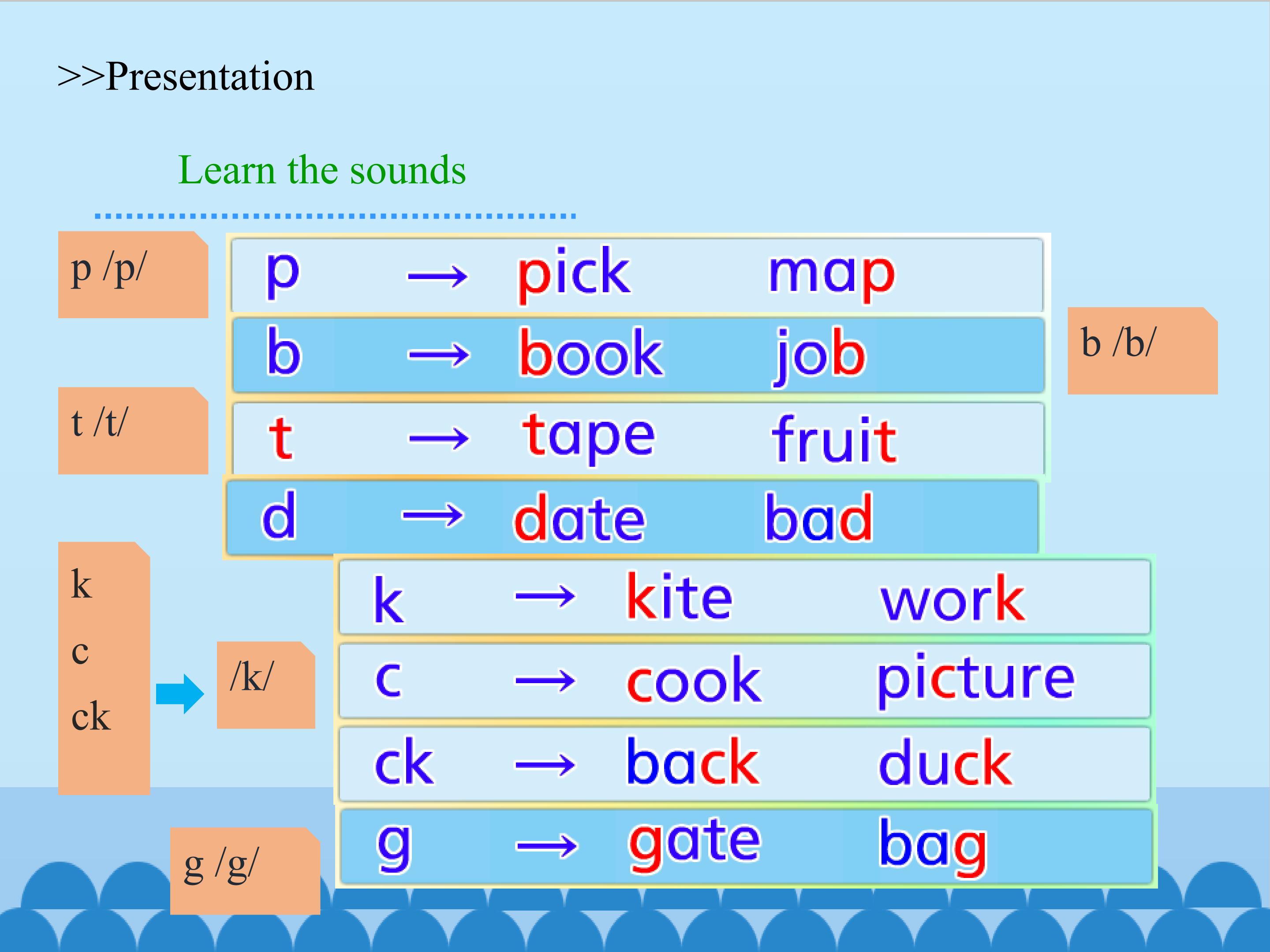Click the t /t/ sound card
Viewport: 1270px width, 952px height.
[x=133, y=430]
